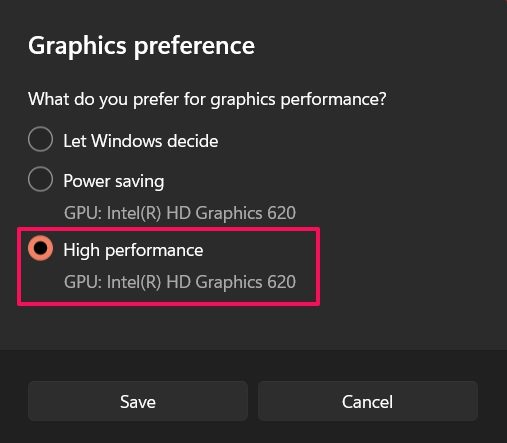
Task: Click the empty circle beside Let Windows decide
Action: coord(40,139)
